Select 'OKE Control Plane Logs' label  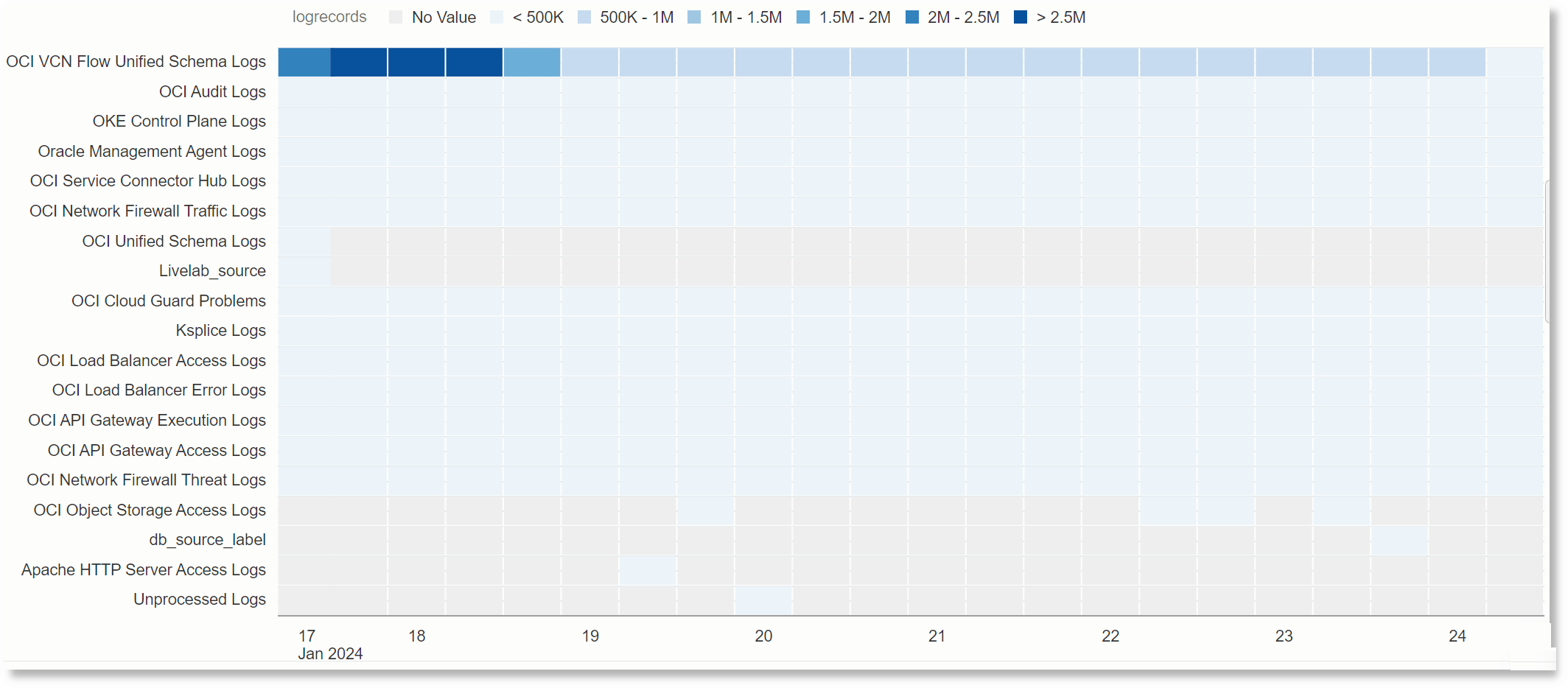179,121
